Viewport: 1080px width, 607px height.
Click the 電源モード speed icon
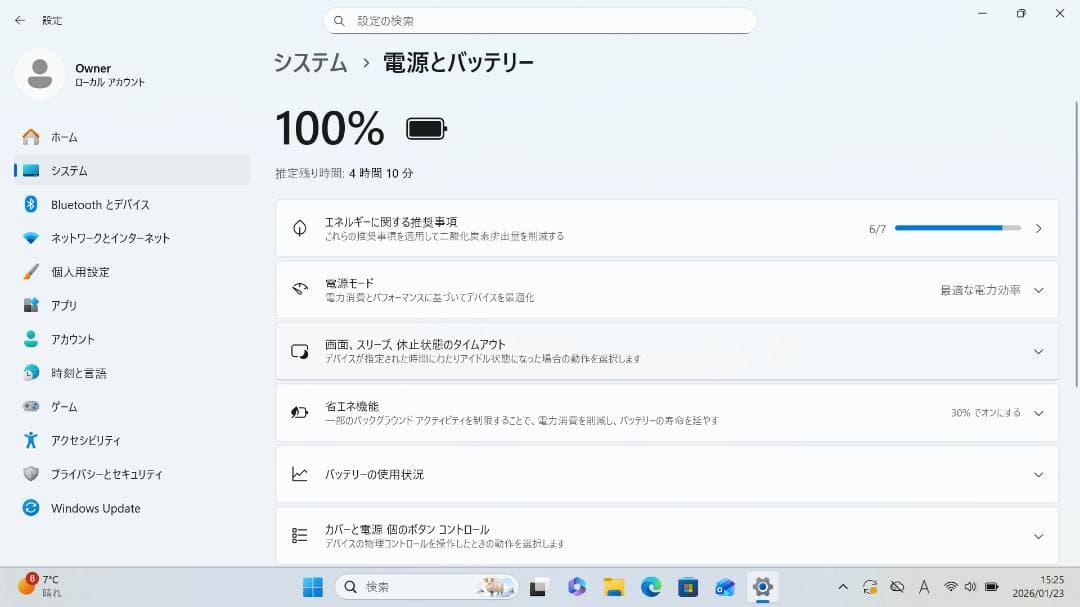pos(298,289)
